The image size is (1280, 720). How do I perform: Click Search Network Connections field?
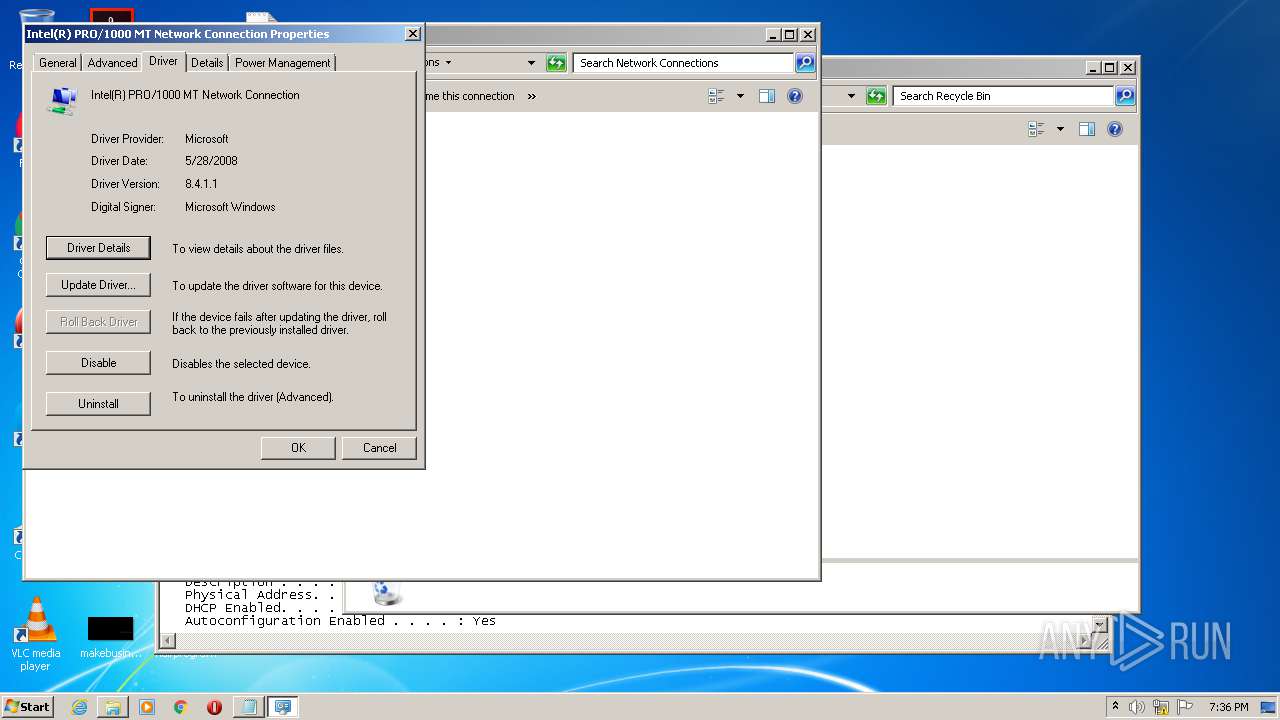click(685, 63)
